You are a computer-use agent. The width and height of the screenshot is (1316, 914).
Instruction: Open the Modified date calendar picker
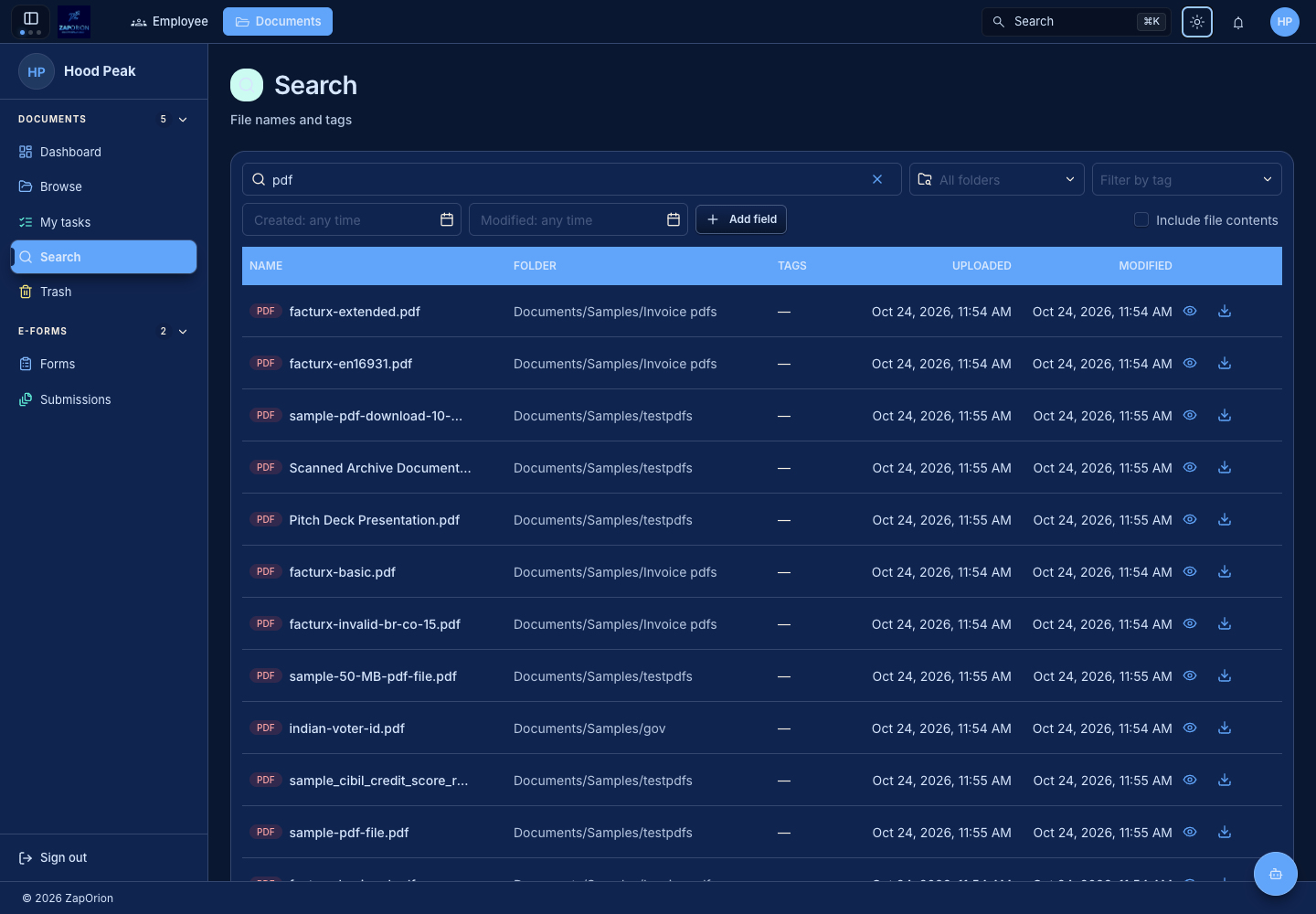pos(674,219)
